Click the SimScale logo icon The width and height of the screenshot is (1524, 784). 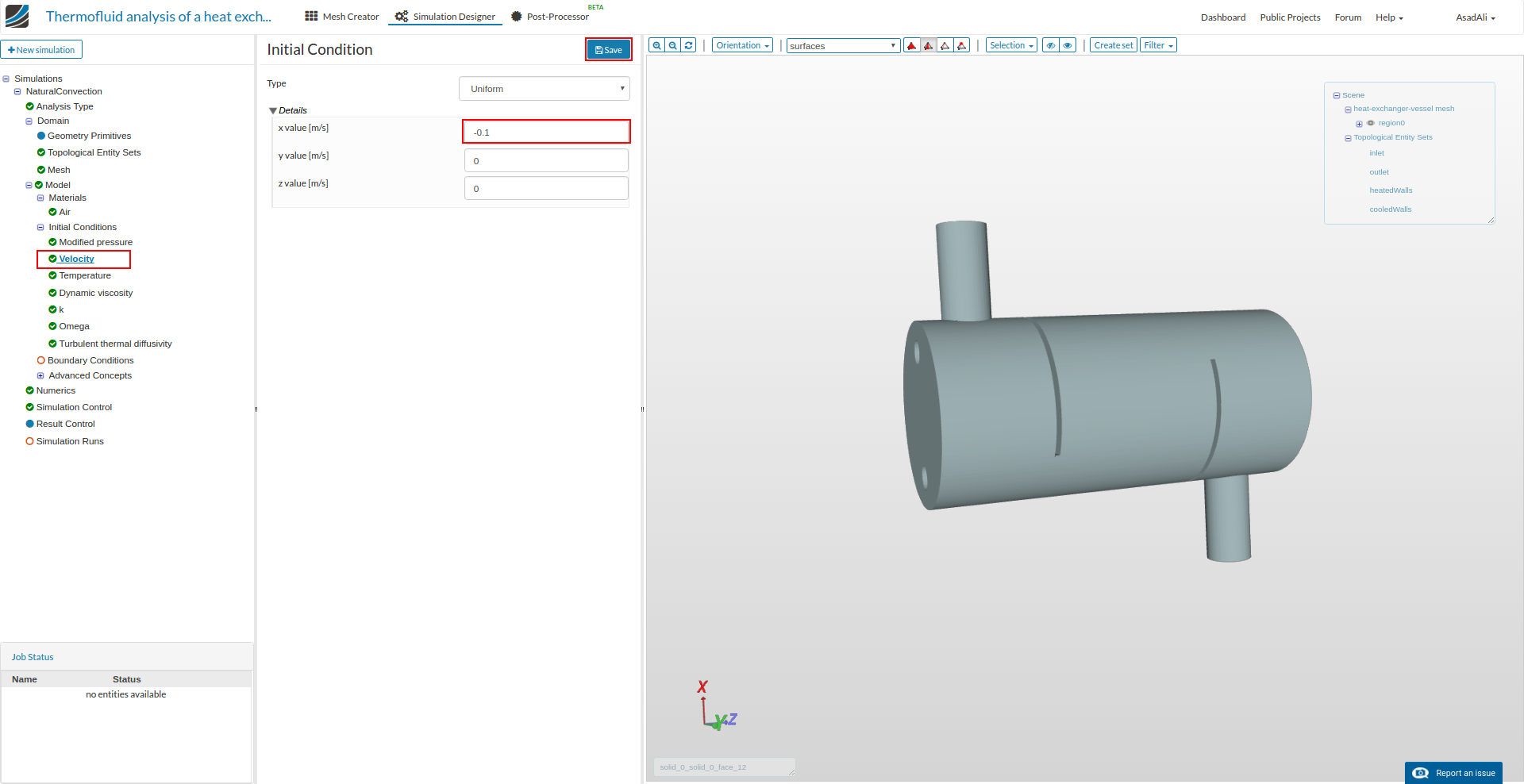coord(17,16)
